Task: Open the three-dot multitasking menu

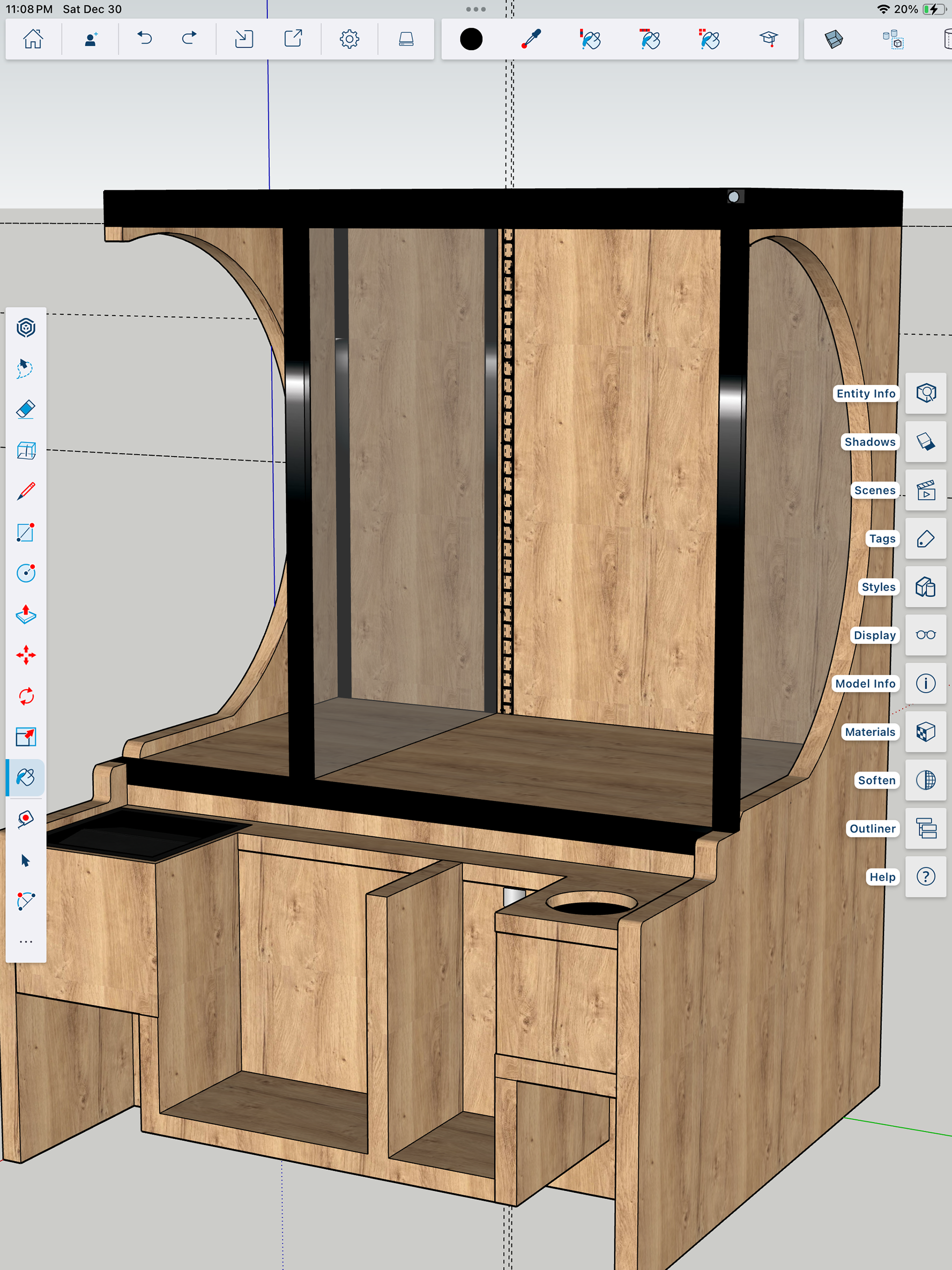Action: point(476,9)
